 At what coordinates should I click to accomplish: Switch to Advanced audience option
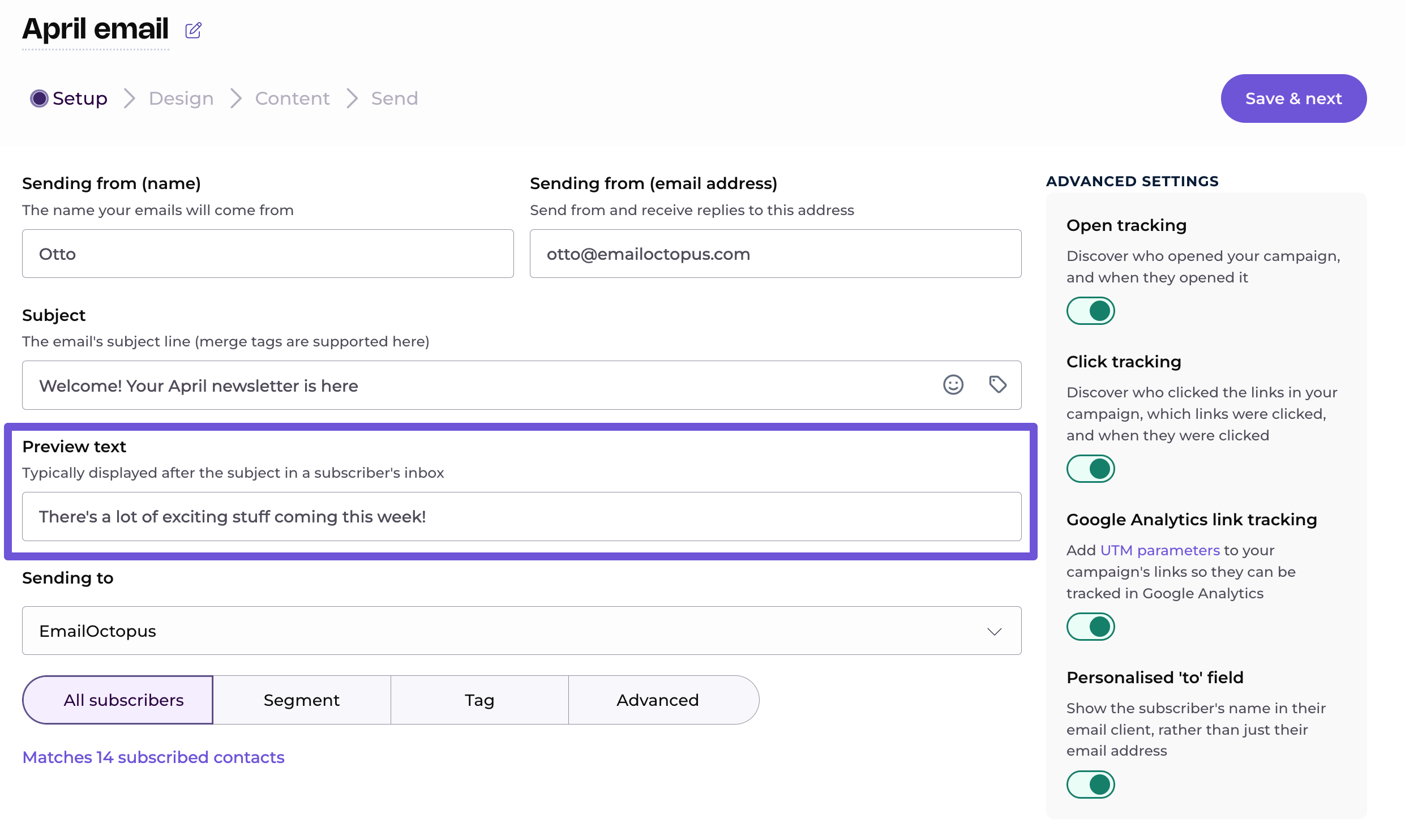(657, 700)
